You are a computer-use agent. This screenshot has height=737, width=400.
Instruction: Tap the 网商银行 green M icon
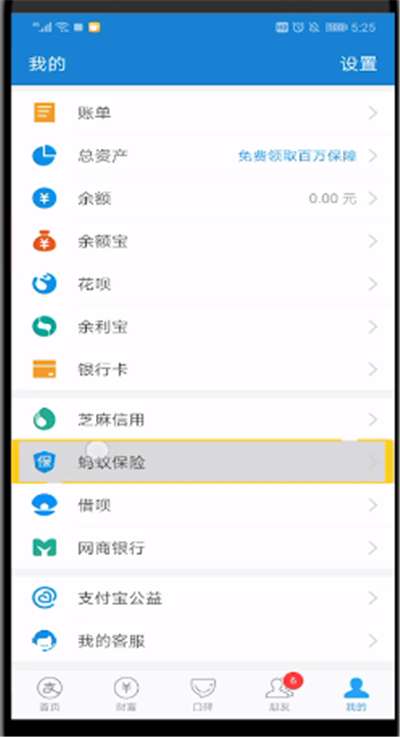[x=44, y=548]
